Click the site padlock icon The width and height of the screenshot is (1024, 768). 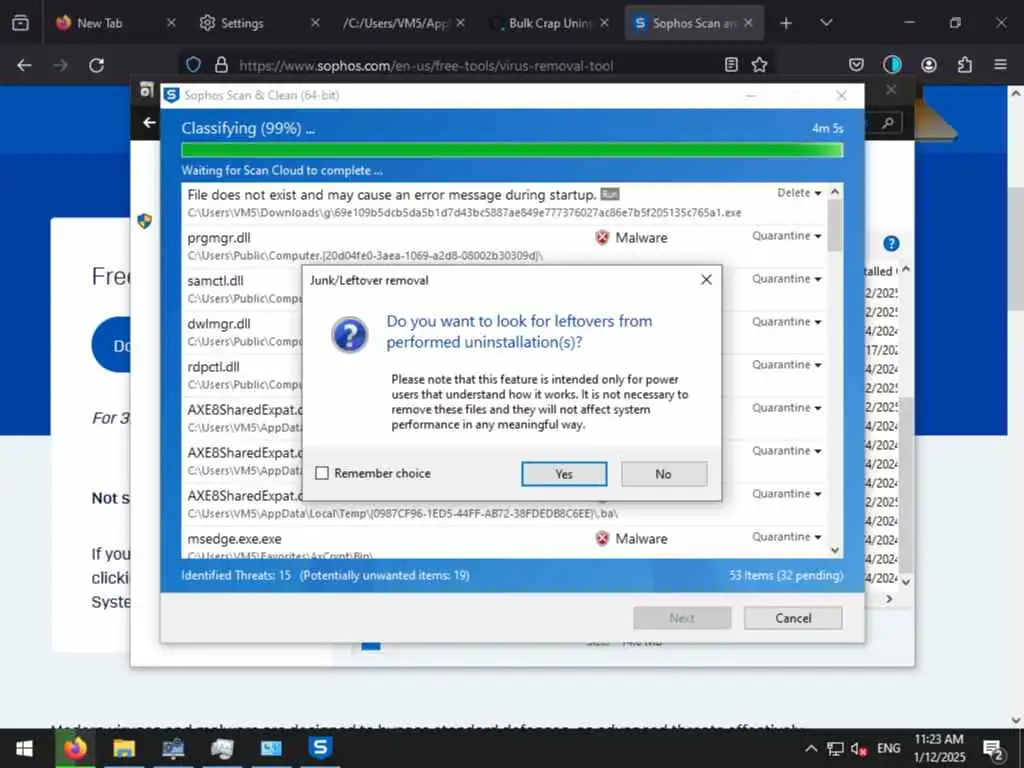[221, 65]
